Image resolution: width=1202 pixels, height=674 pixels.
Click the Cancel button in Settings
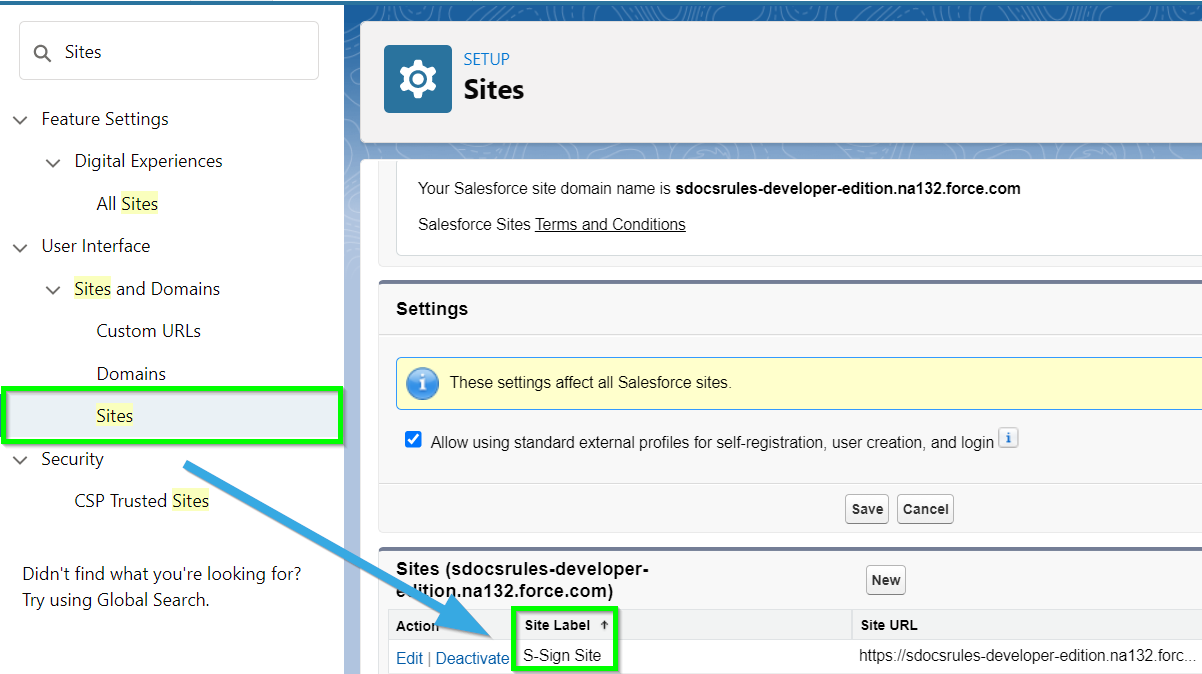(x=925, y=509)
